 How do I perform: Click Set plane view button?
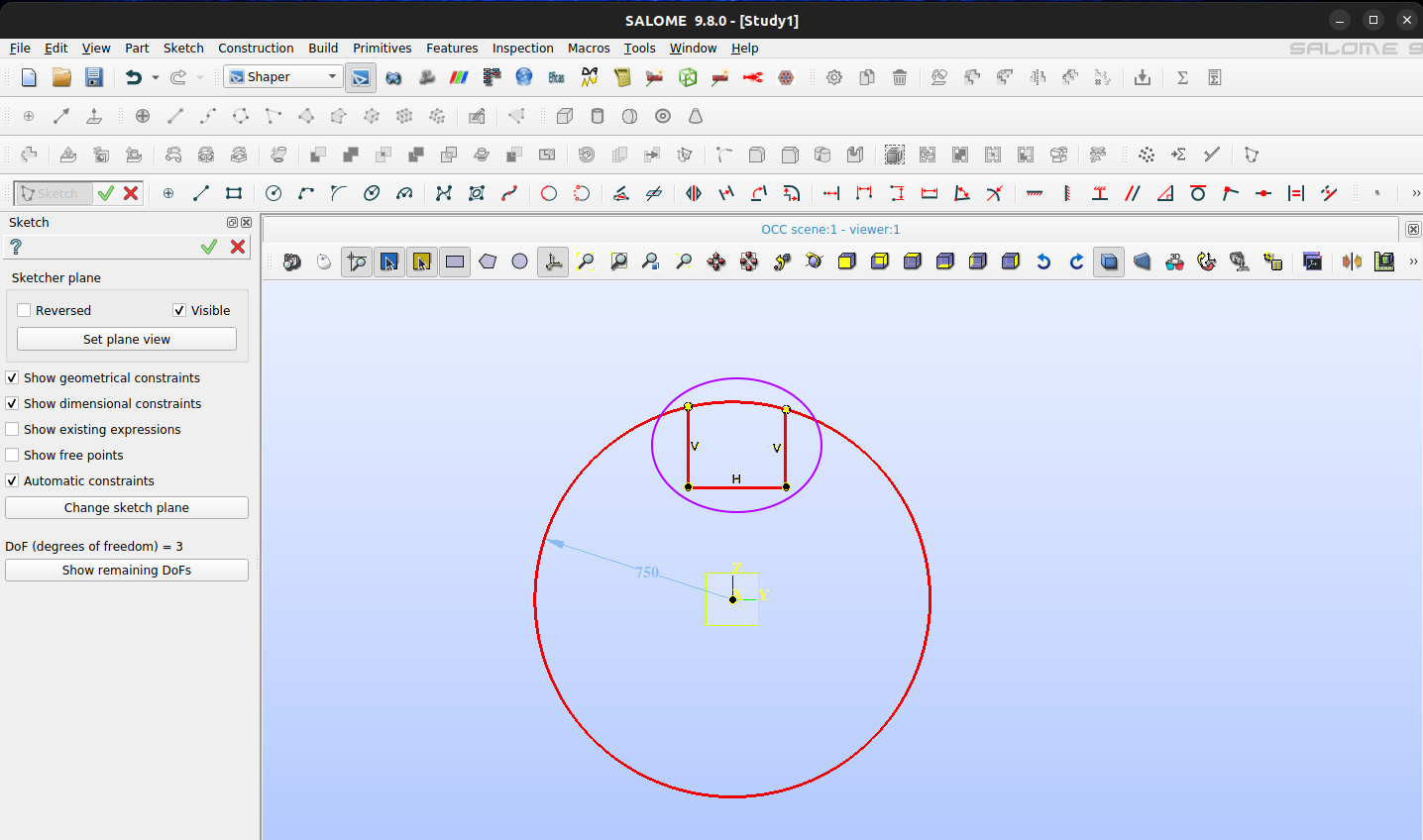(x=127, y=339)
